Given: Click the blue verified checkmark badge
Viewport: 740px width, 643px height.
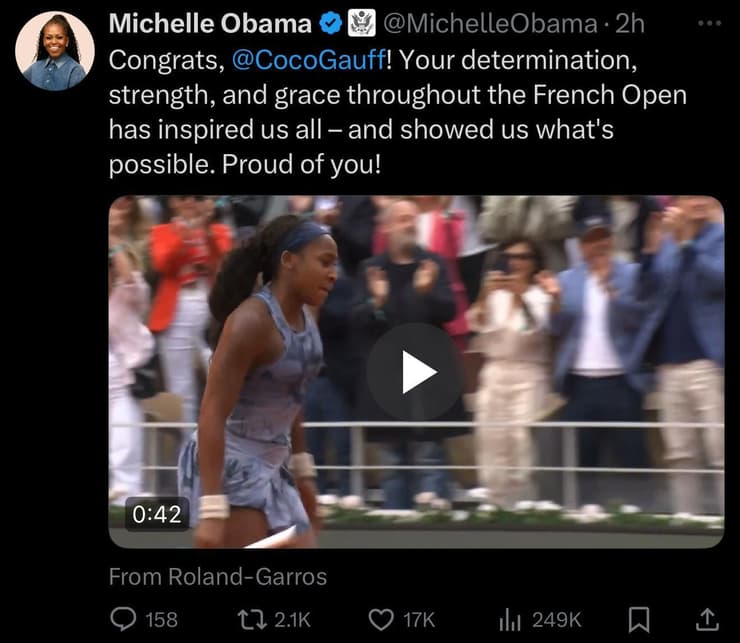Looking at the screenshot, I should click(331, 23).
